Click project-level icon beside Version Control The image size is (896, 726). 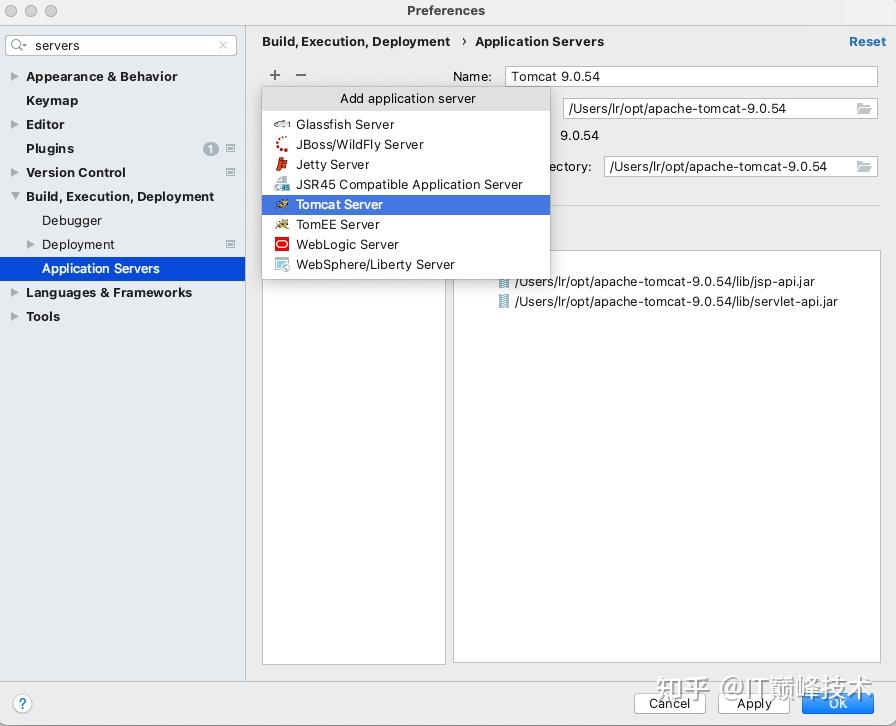pyautogui.click(x=231, y=172)
